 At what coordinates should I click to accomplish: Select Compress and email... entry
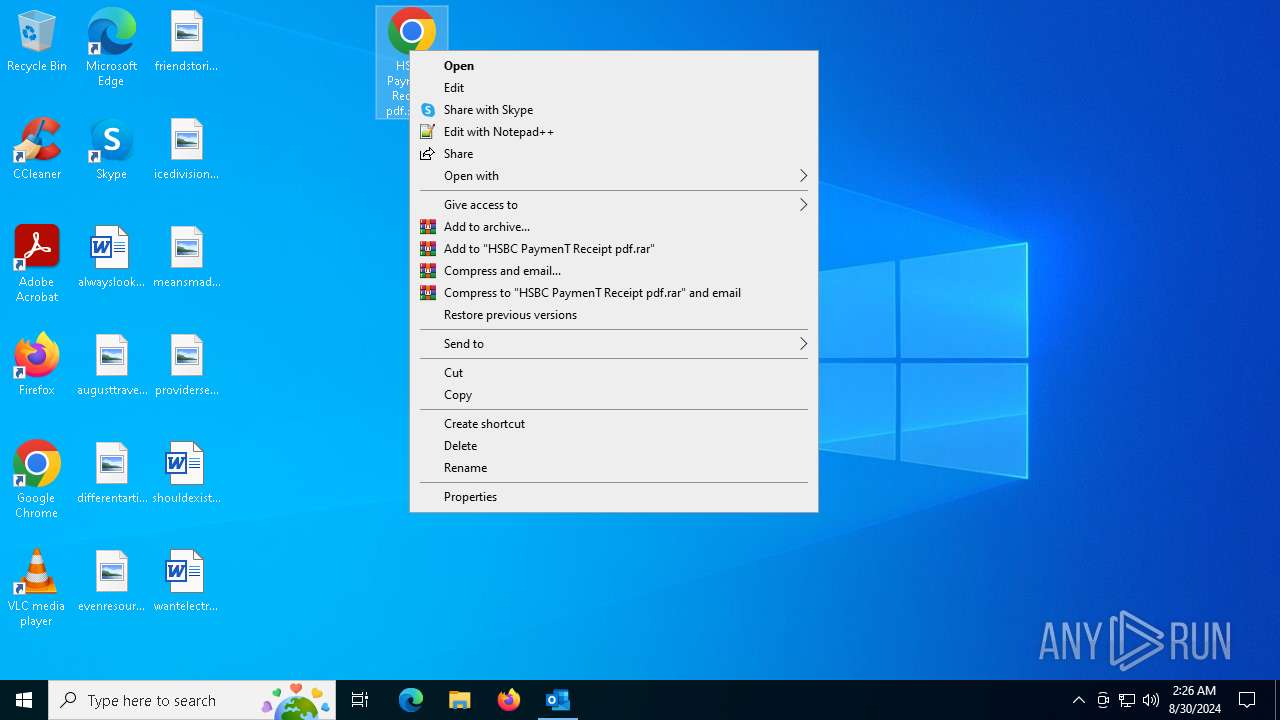tap(614, 271)
